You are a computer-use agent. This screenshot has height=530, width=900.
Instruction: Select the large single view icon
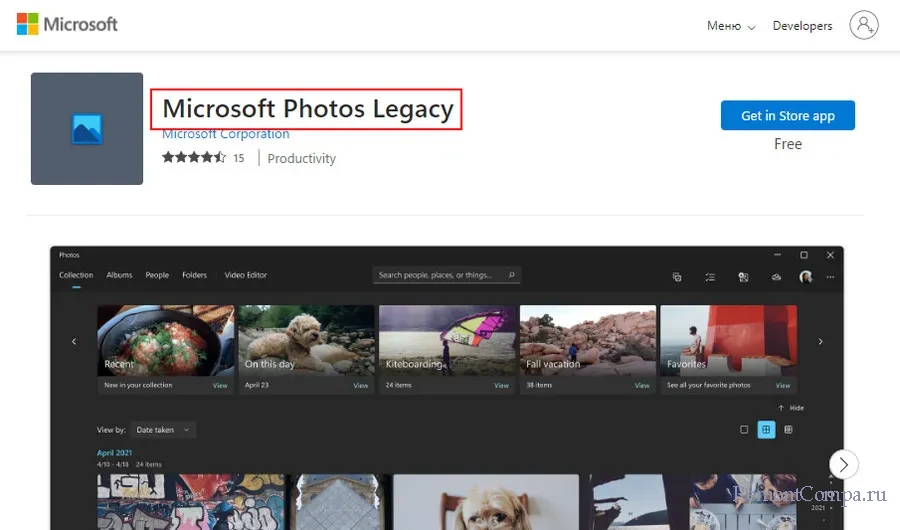pyautogui.click(x=744, y=430)
